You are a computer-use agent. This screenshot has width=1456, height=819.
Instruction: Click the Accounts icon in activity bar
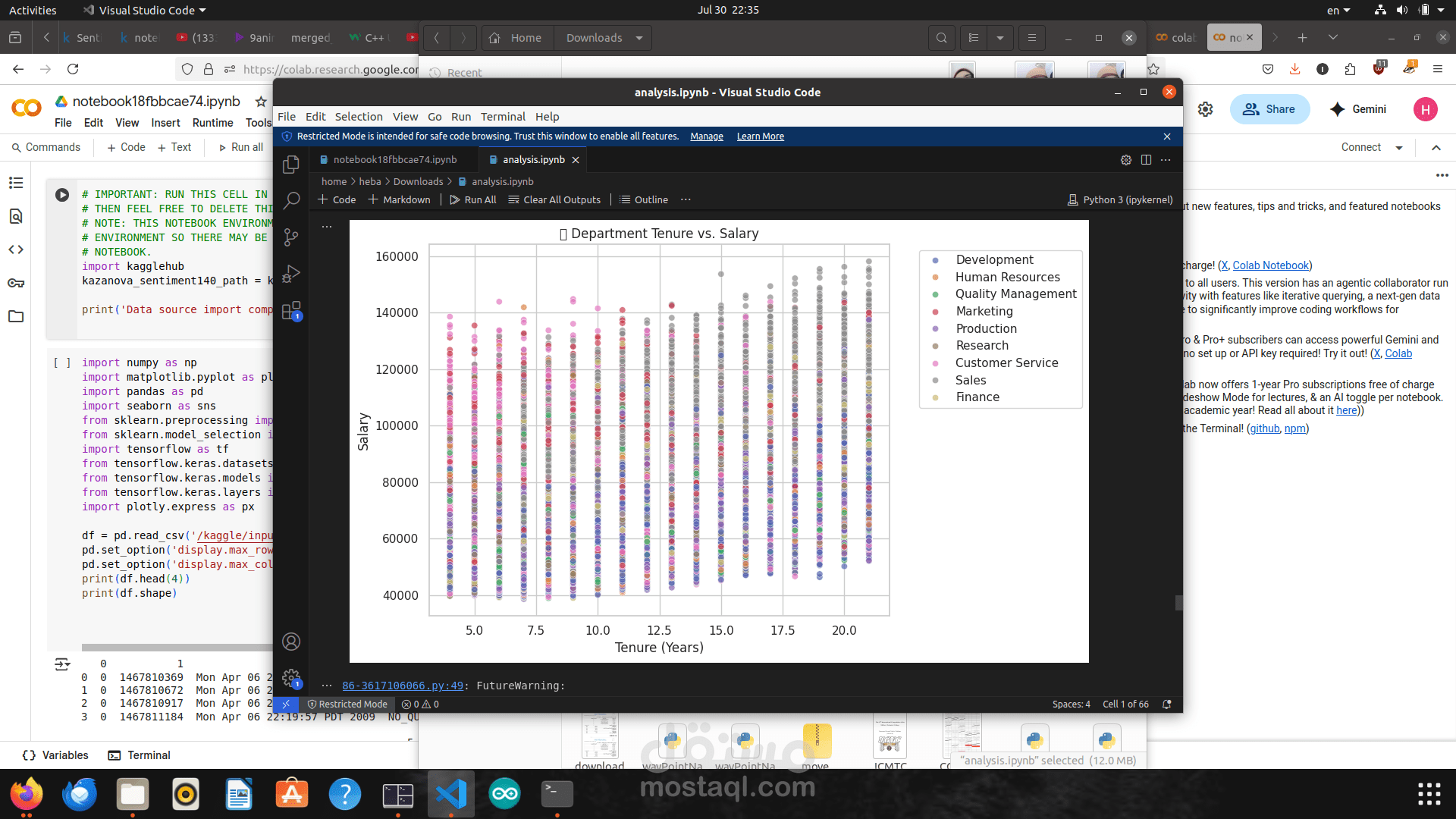(291, 642)
